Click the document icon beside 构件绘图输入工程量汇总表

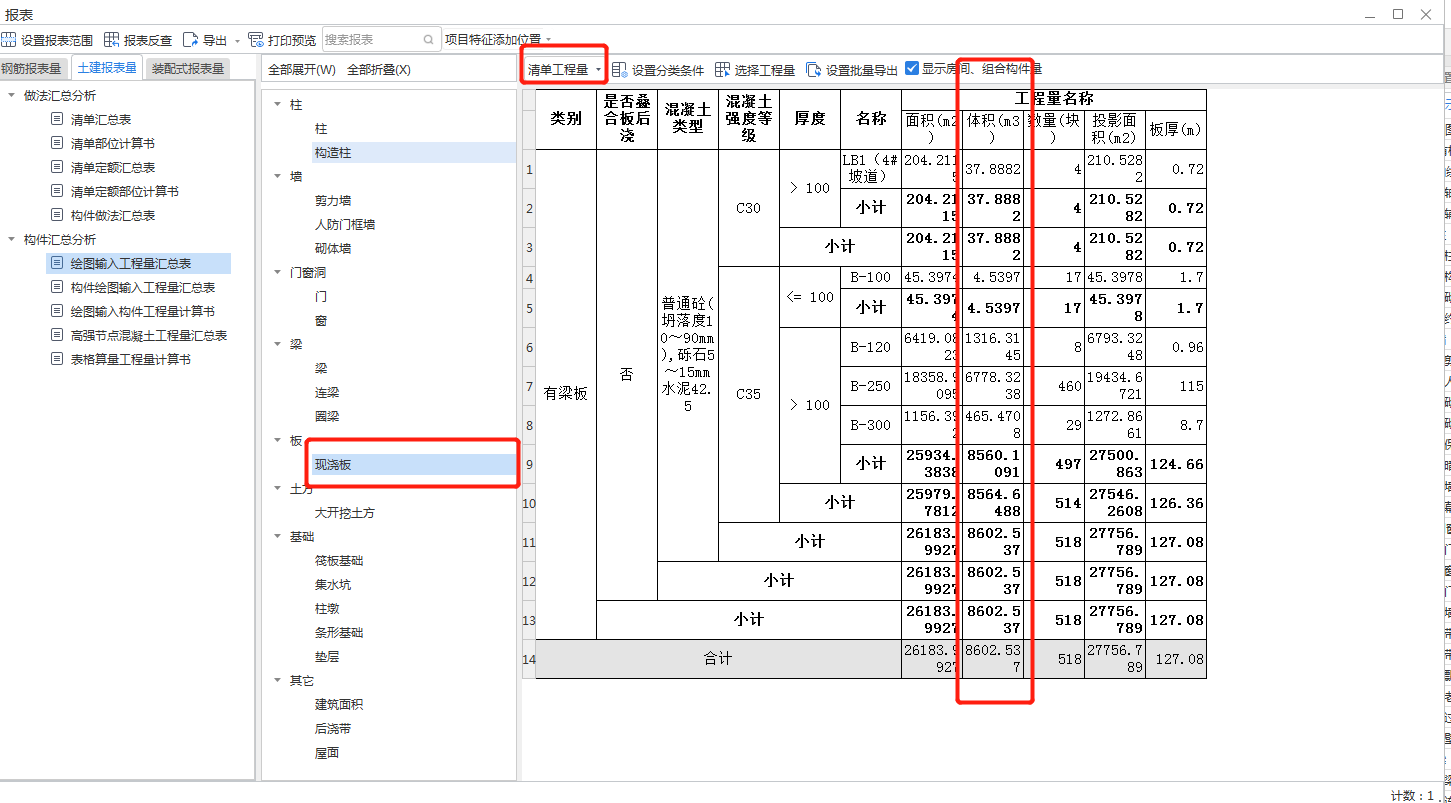tap(57, 287)
